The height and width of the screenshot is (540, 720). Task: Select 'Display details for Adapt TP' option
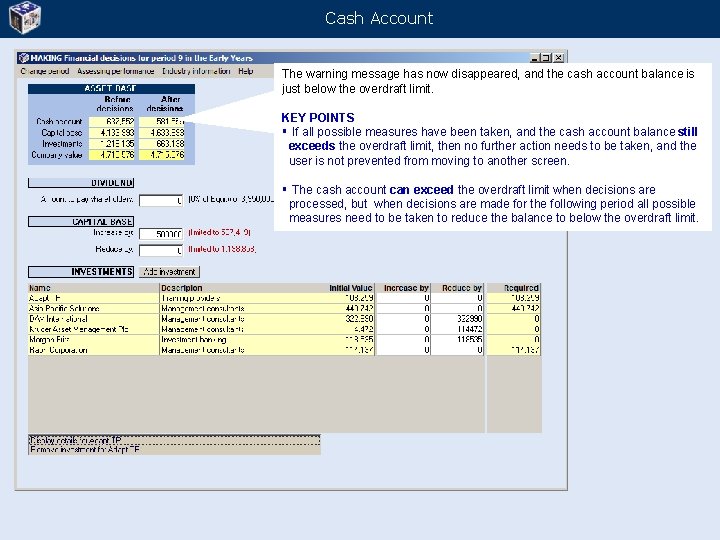174,440
